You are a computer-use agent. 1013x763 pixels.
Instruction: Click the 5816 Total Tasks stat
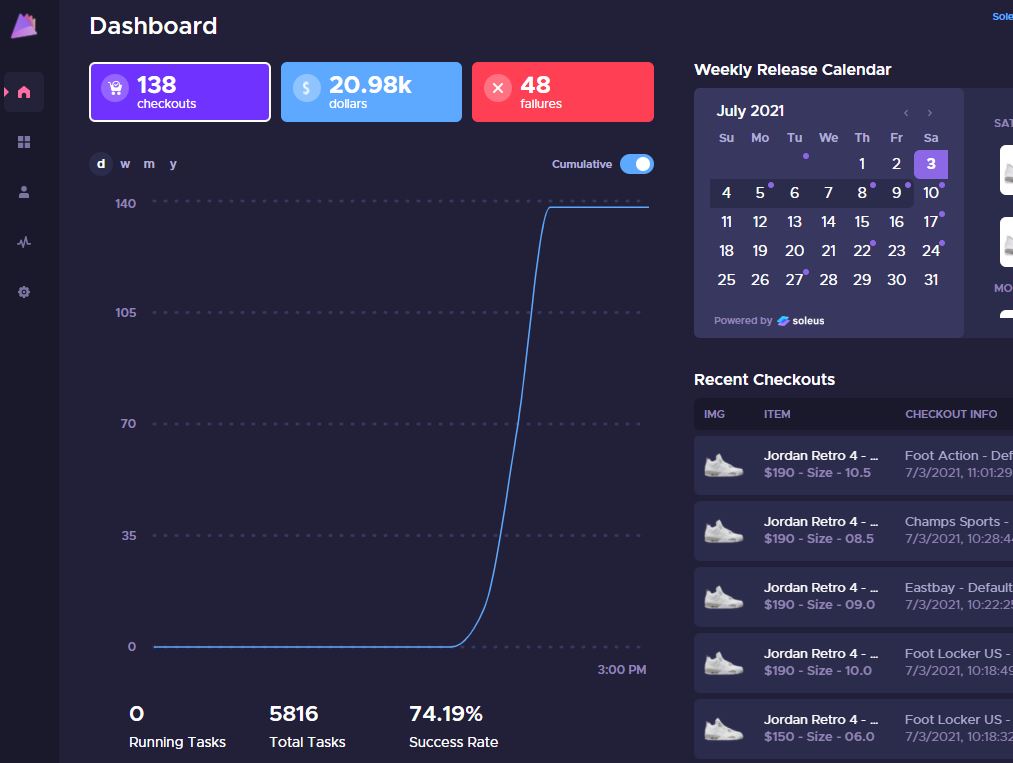tap(307, 726)
